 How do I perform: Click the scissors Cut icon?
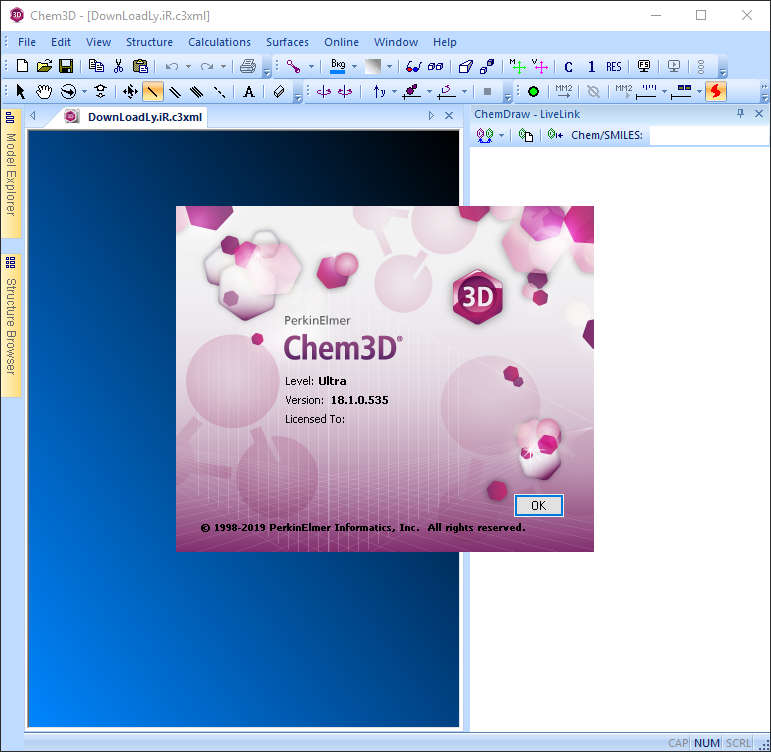pos(118,66)
